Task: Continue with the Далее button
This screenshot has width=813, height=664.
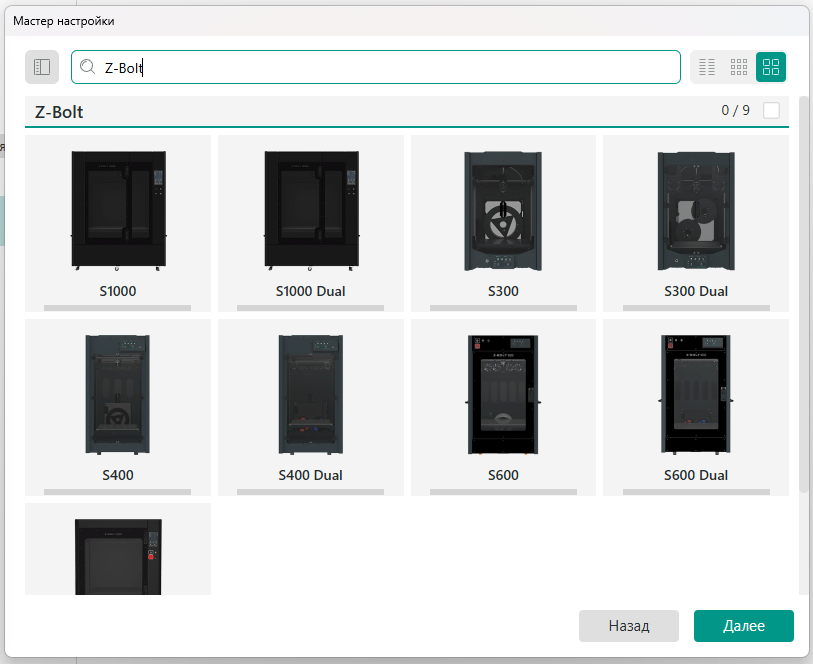Action: tap(744, 626)
